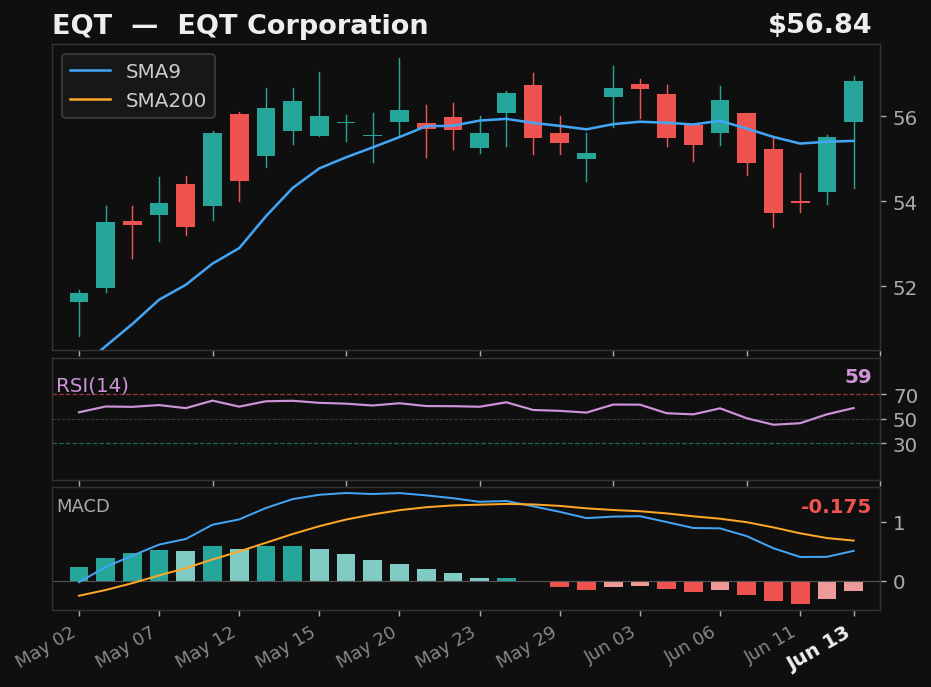Select the SMA200 legend entry
This screenshot has height=687, width=931.
(x=138, y=100)
